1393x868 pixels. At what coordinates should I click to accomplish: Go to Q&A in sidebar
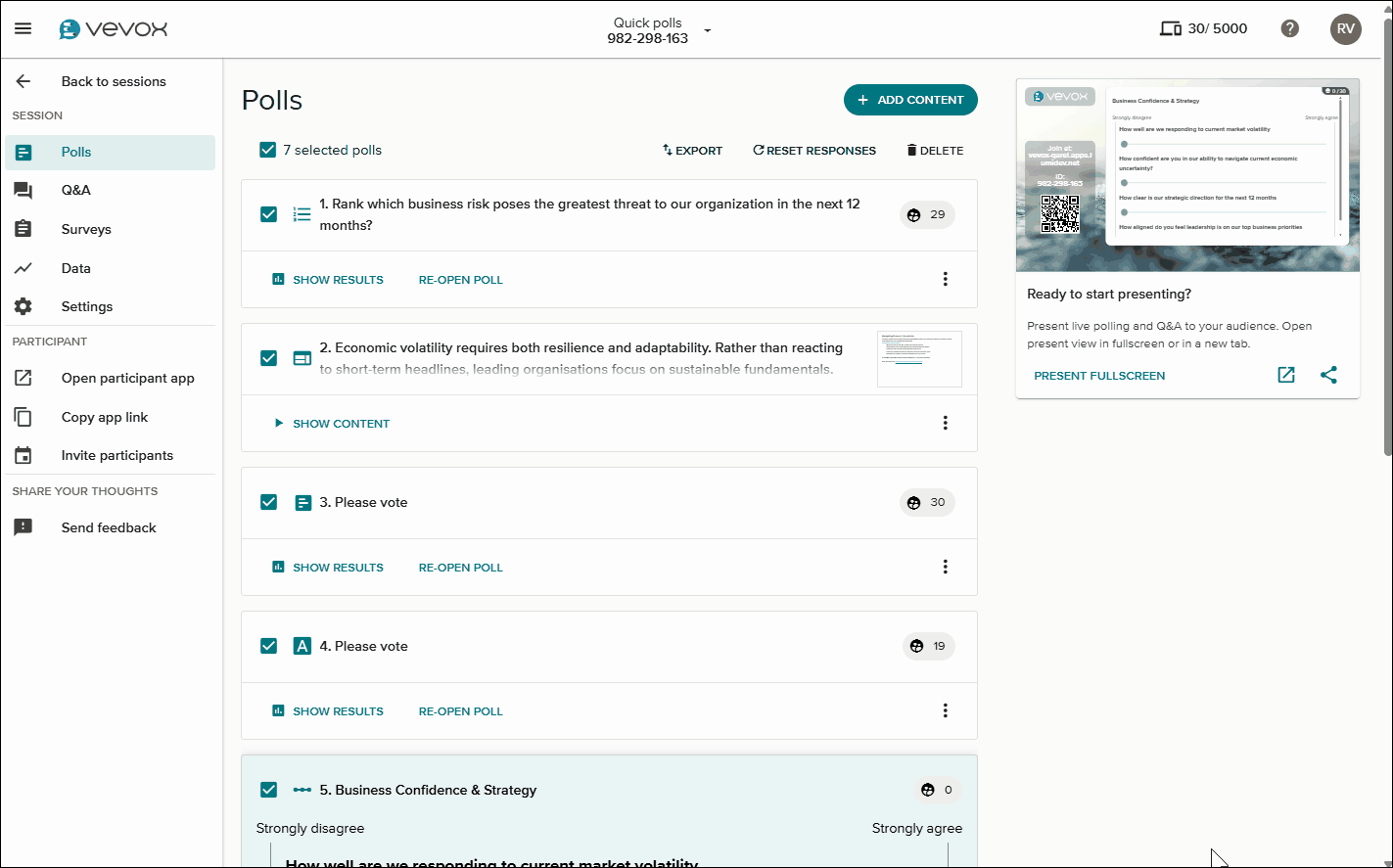(x=75, y=190)
